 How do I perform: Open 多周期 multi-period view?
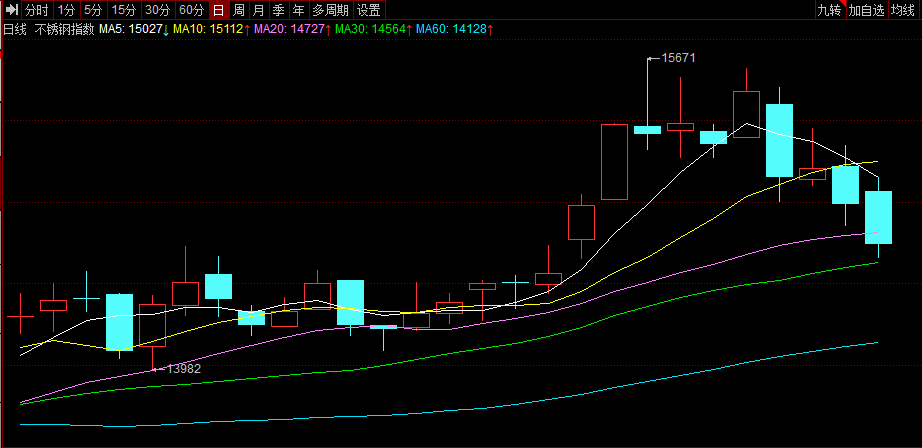330,9
